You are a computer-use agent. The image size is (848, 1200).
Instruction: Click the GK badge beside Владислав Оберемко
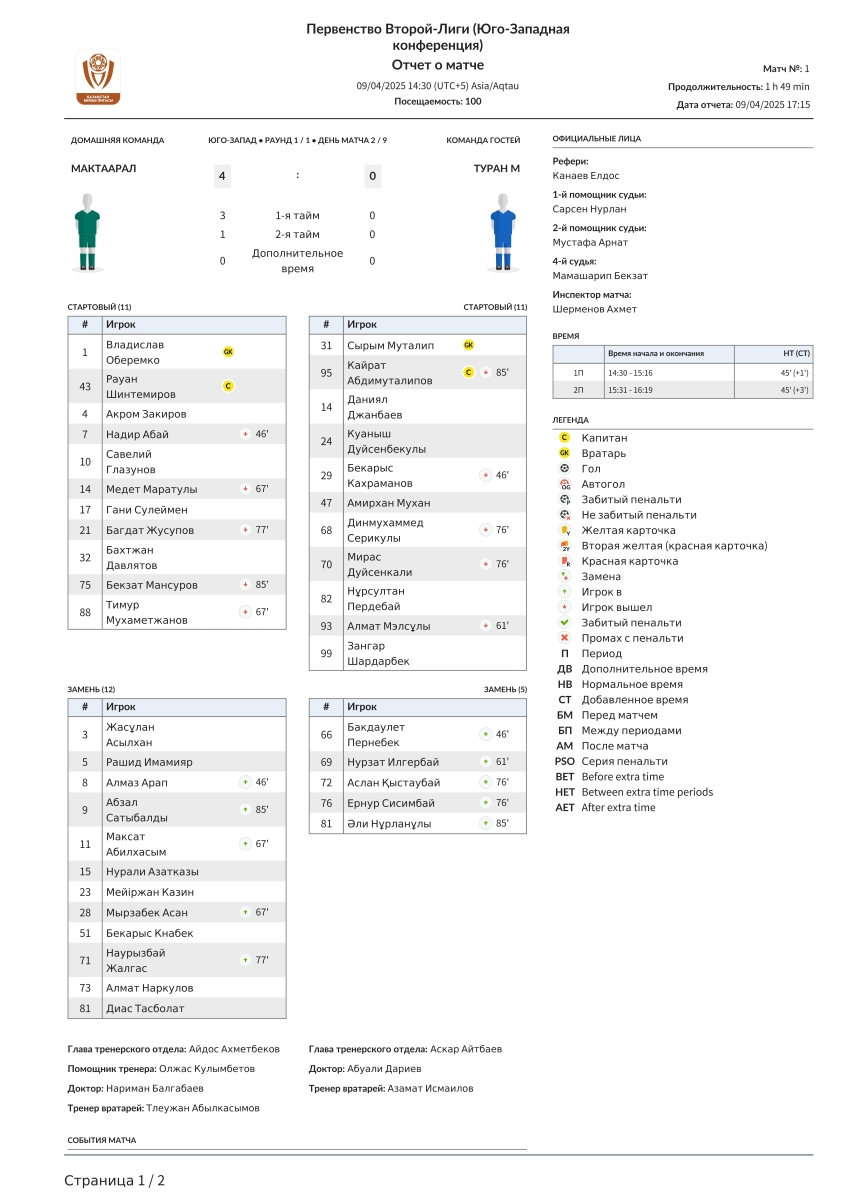(x=228, y=352)
